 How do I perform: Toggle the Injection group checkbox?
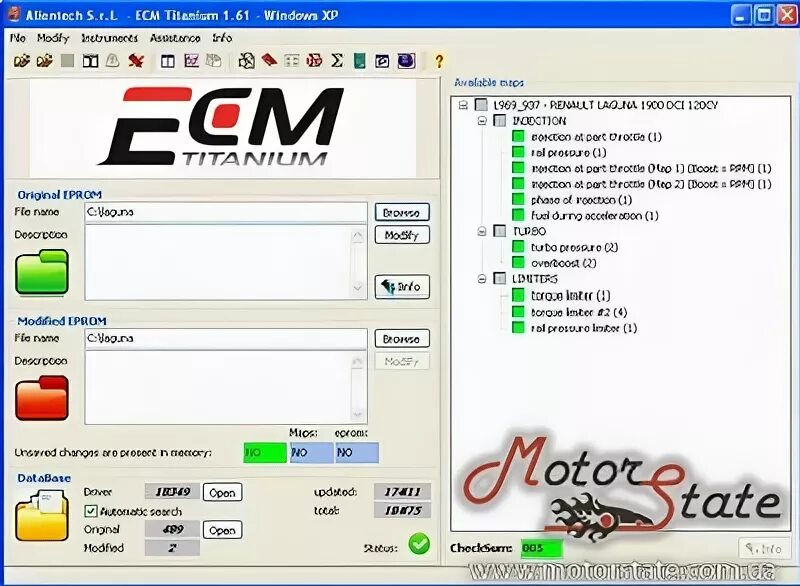pos(500,121)
